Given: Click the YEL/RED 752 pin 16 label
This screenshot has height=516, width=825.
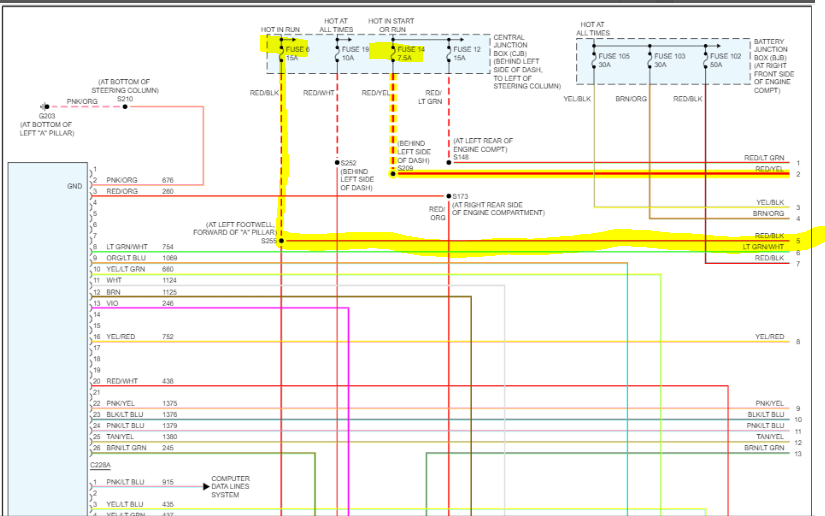Looking at the screenshot, I should pos(124,337).
